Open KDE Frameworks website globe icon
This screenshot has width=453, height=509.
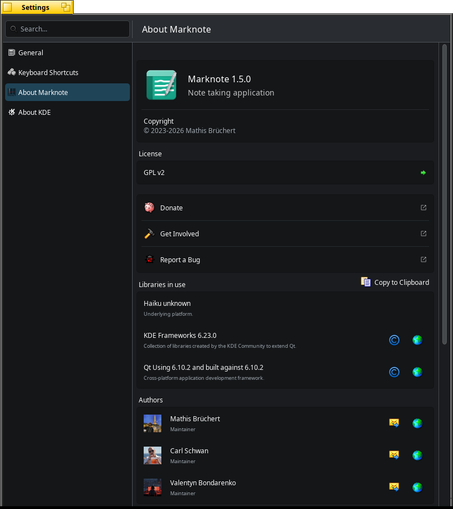point(417,340)
